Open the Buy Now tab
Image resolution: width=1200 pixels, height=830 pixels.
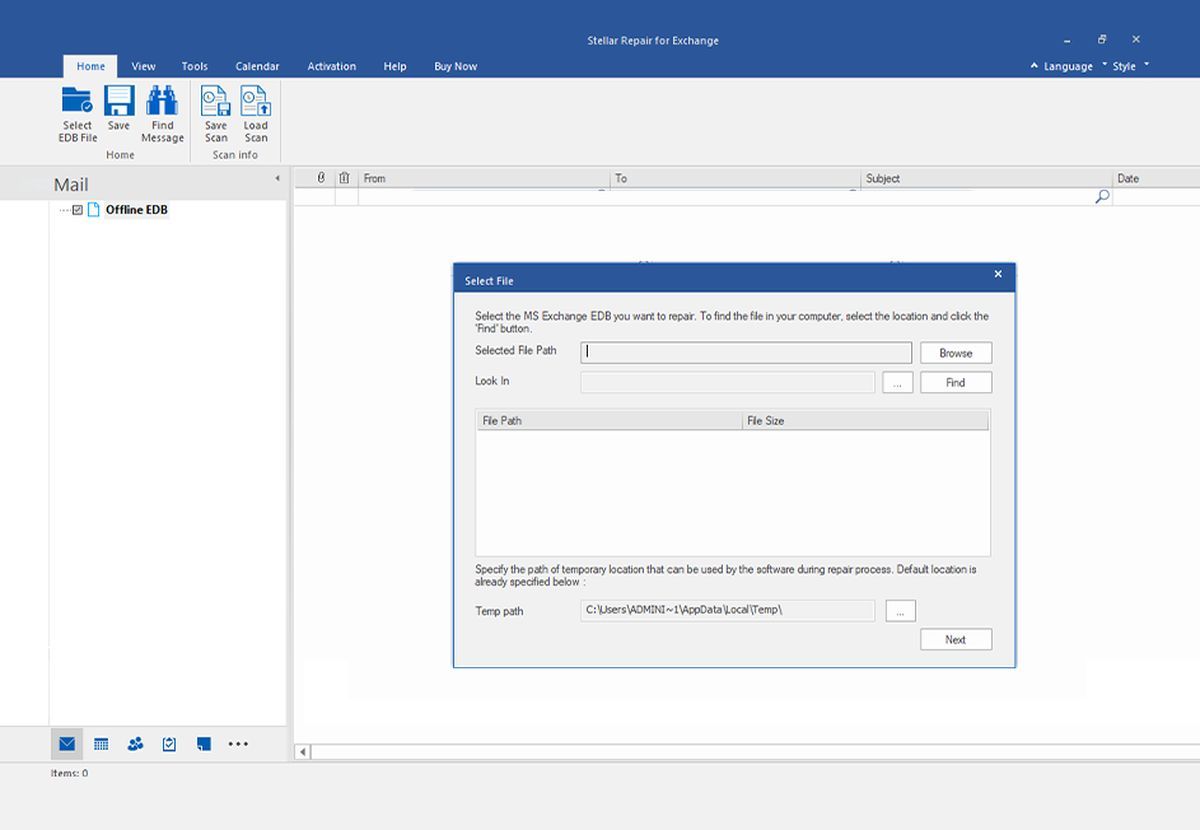(x=456, y=66)
